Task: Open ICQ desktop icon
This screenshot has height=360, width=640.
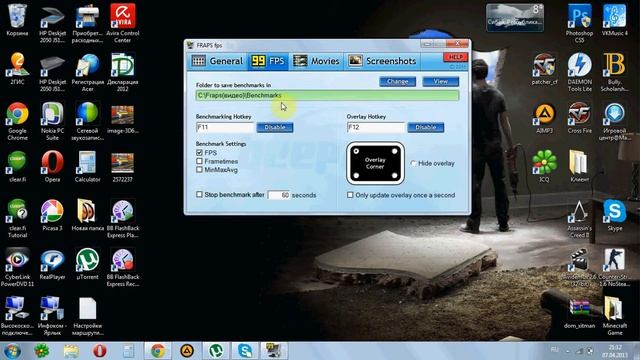Action: [x=544, y=167]
